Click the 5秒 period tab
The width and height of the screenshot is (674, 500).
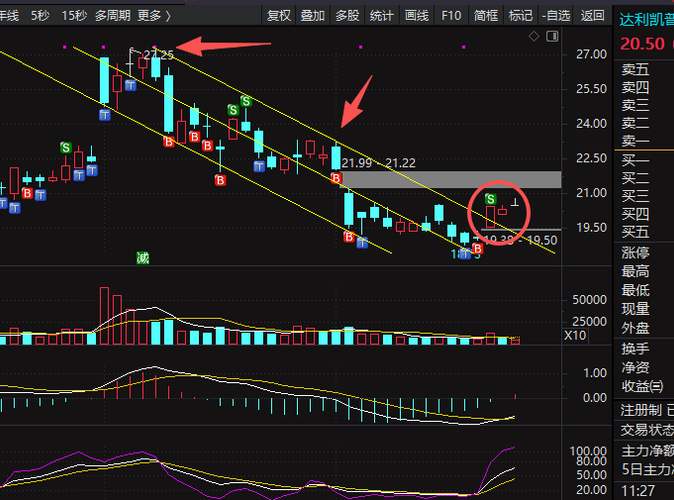coord(40,16)
